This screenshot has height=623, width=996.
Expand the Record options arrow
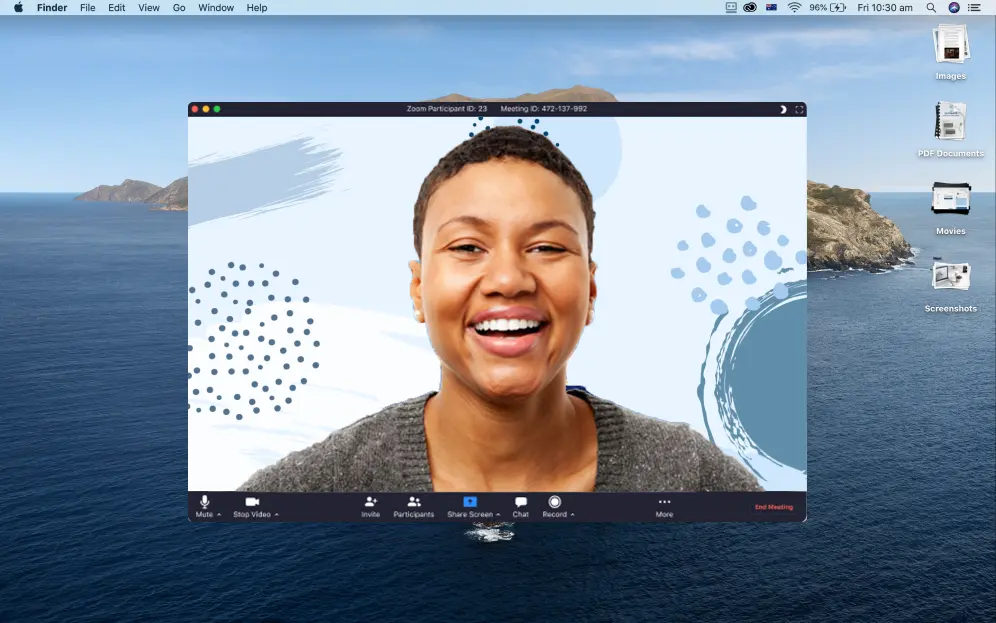coord(572,515)
